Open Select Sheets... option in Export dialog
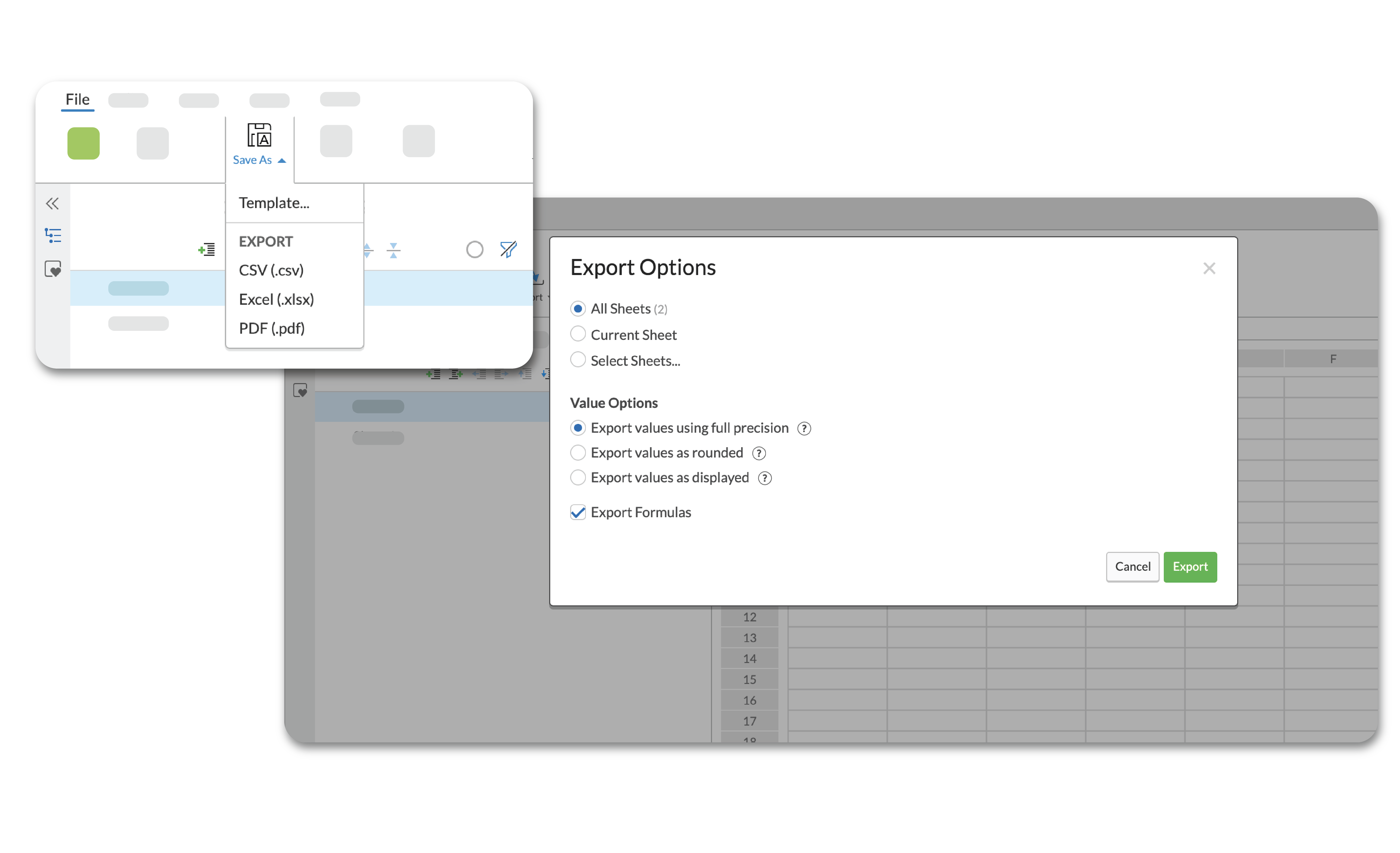Image resolution: width=1400 pixels, height=853 pixels. click(x=578, y=360)
